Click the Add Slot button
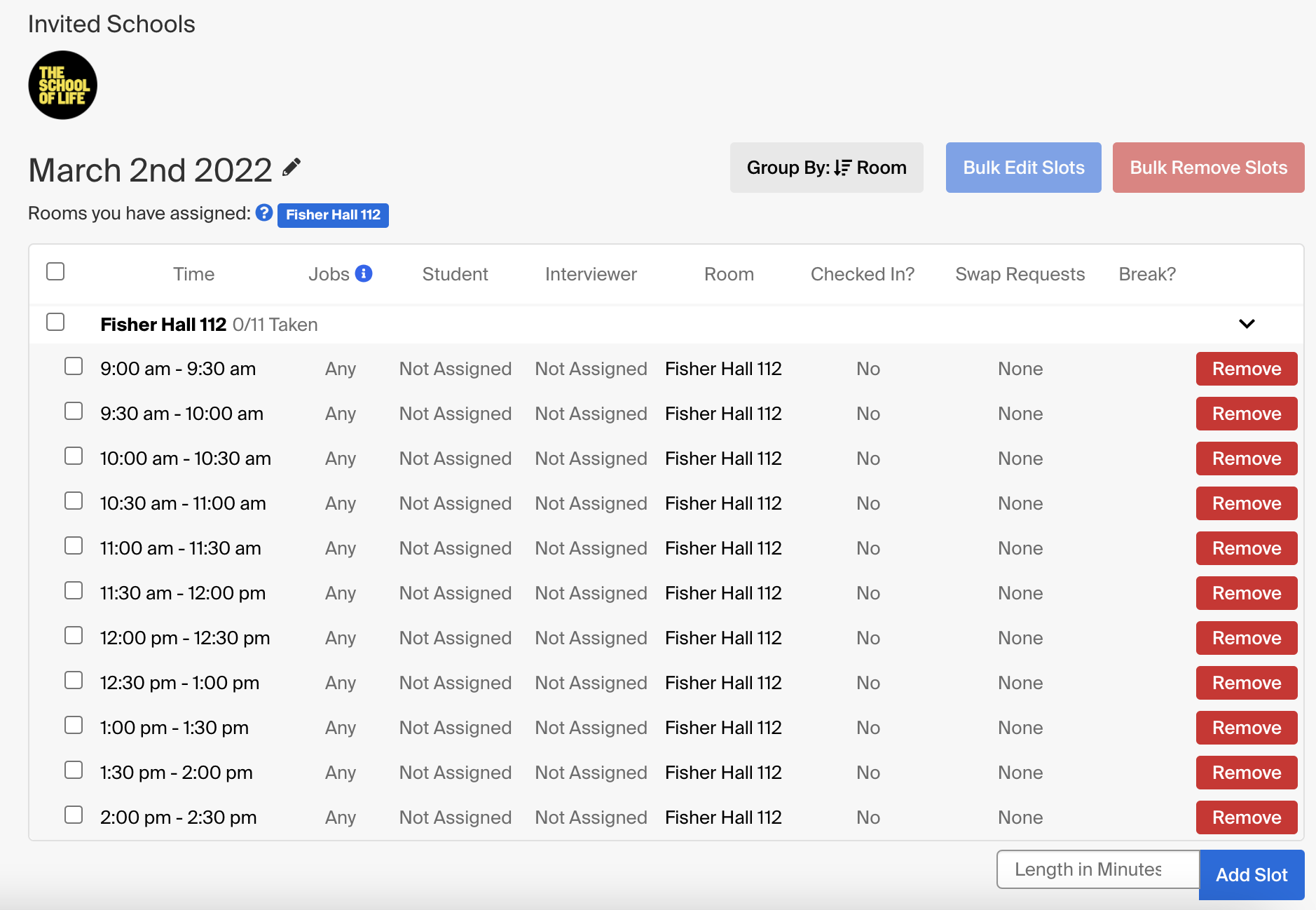 1252,875
